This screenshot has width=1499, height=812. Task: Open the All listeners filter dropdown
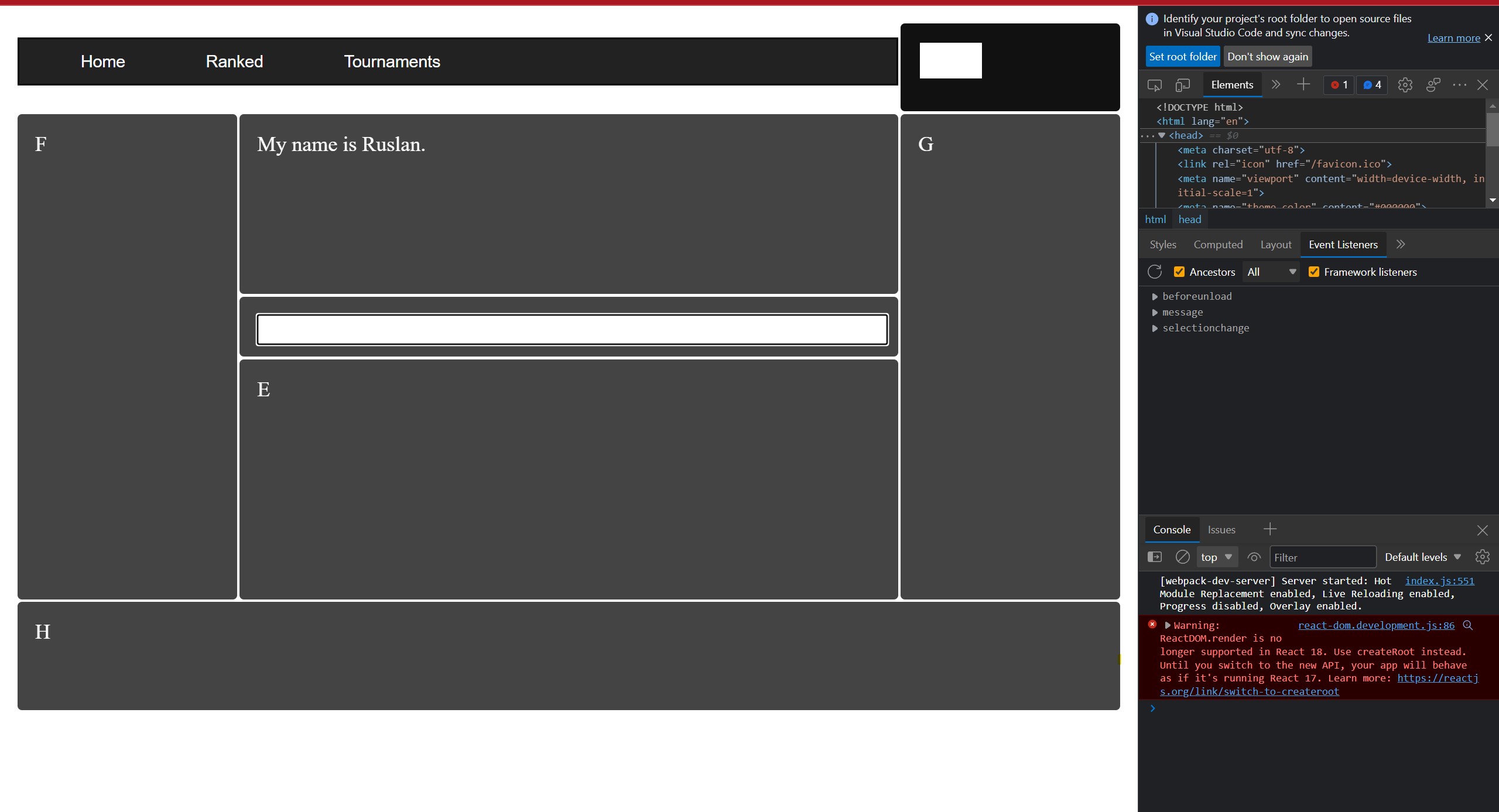pos(1271,272)
